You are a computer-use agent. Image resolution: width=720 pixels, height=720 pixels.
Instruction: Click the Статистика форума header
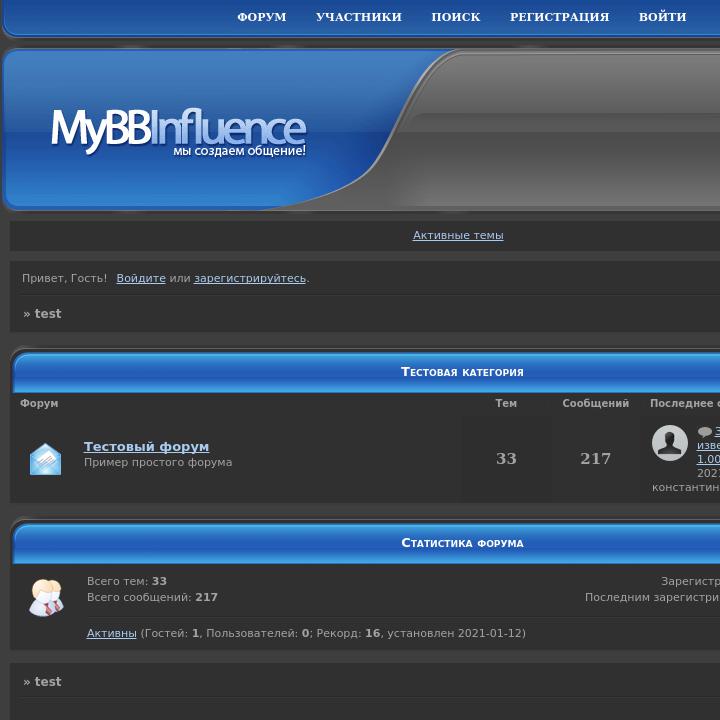(x=462, y=543)
